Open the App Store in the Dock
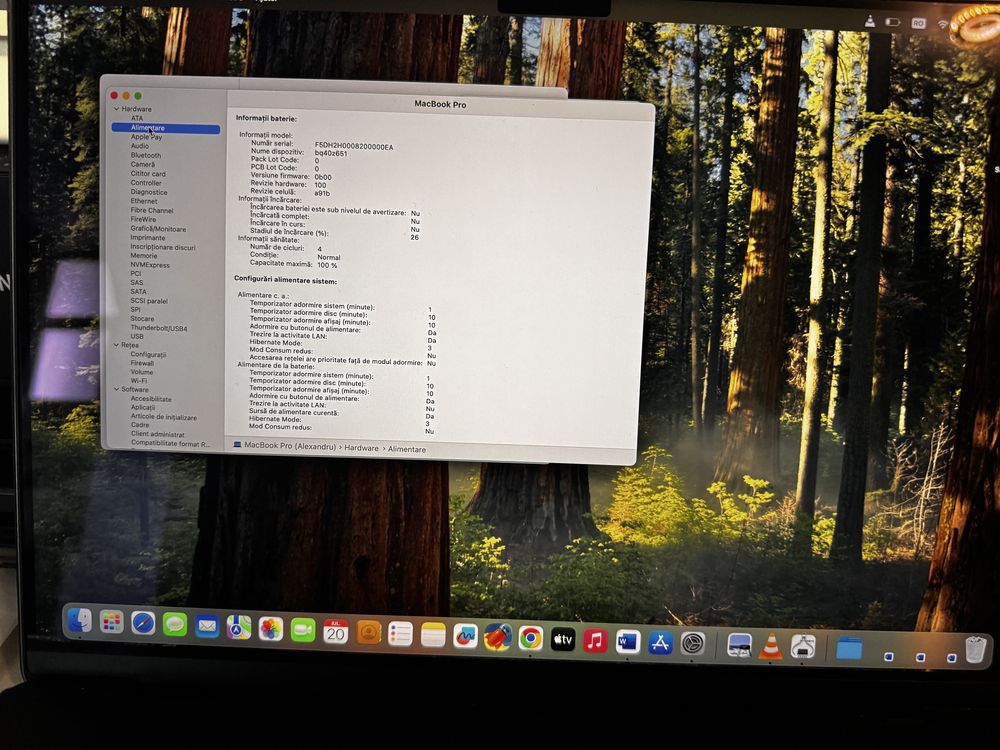1000x750 pixels. [660, 643]
